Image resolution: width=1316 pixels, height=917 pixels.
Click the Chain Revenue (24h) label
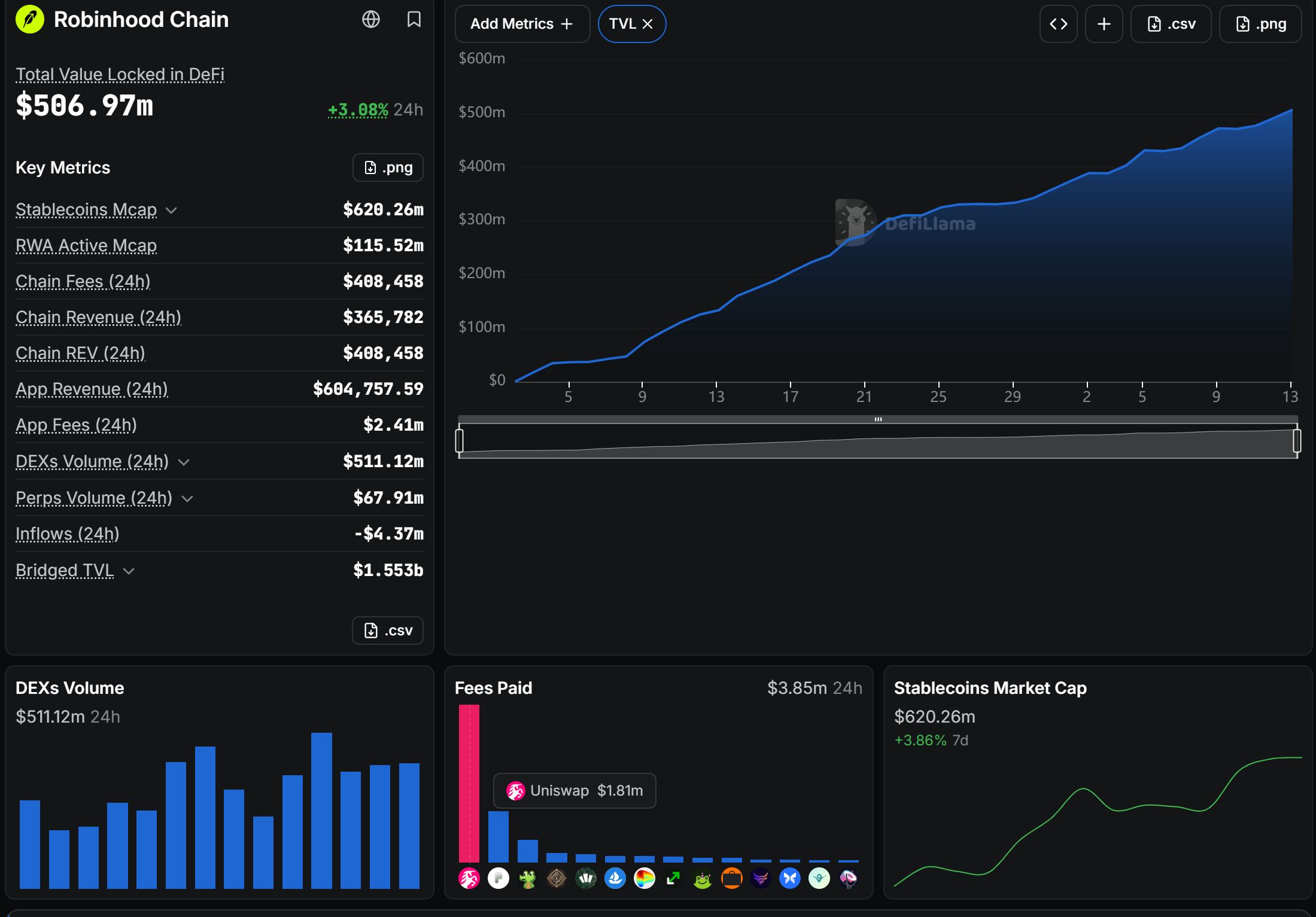(98, 317)
